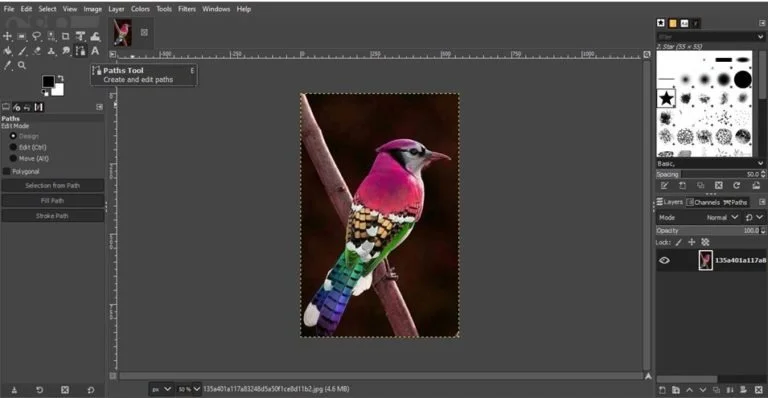Click the Selection from Path button
The height and width of the screenshot is (398, 768).
(x=52, y=186)
